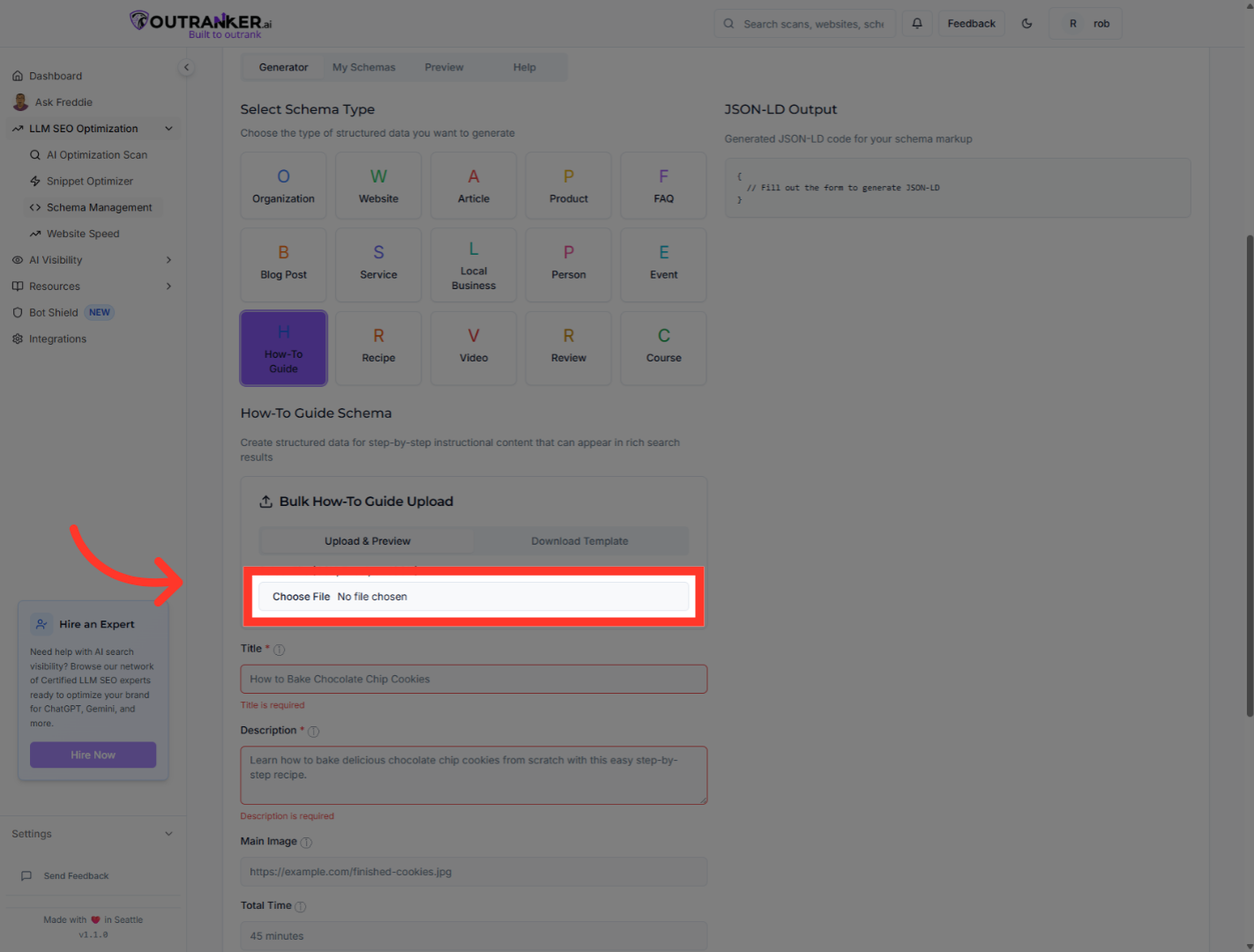The height and width of the screenshot is (952, 1254).
Task: Click the Website Speed trend icon
Action: coord(35,234)
